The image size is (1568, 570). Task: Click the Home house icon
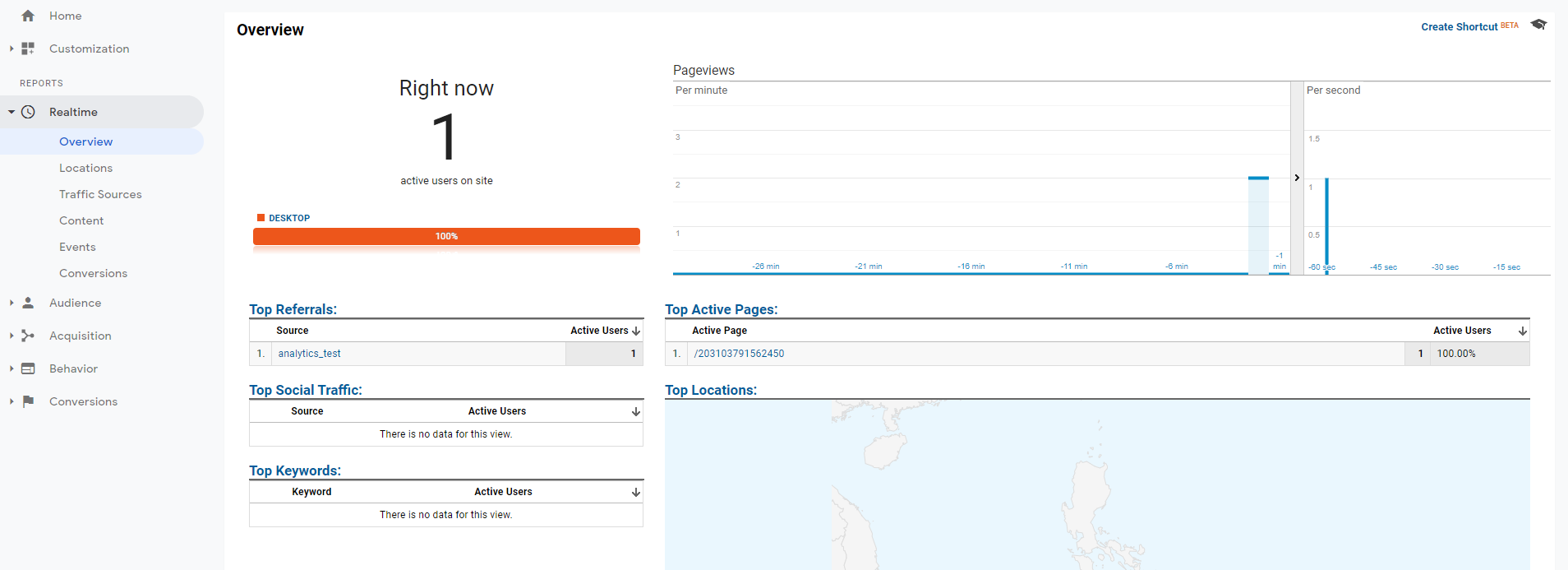[28, 16]
